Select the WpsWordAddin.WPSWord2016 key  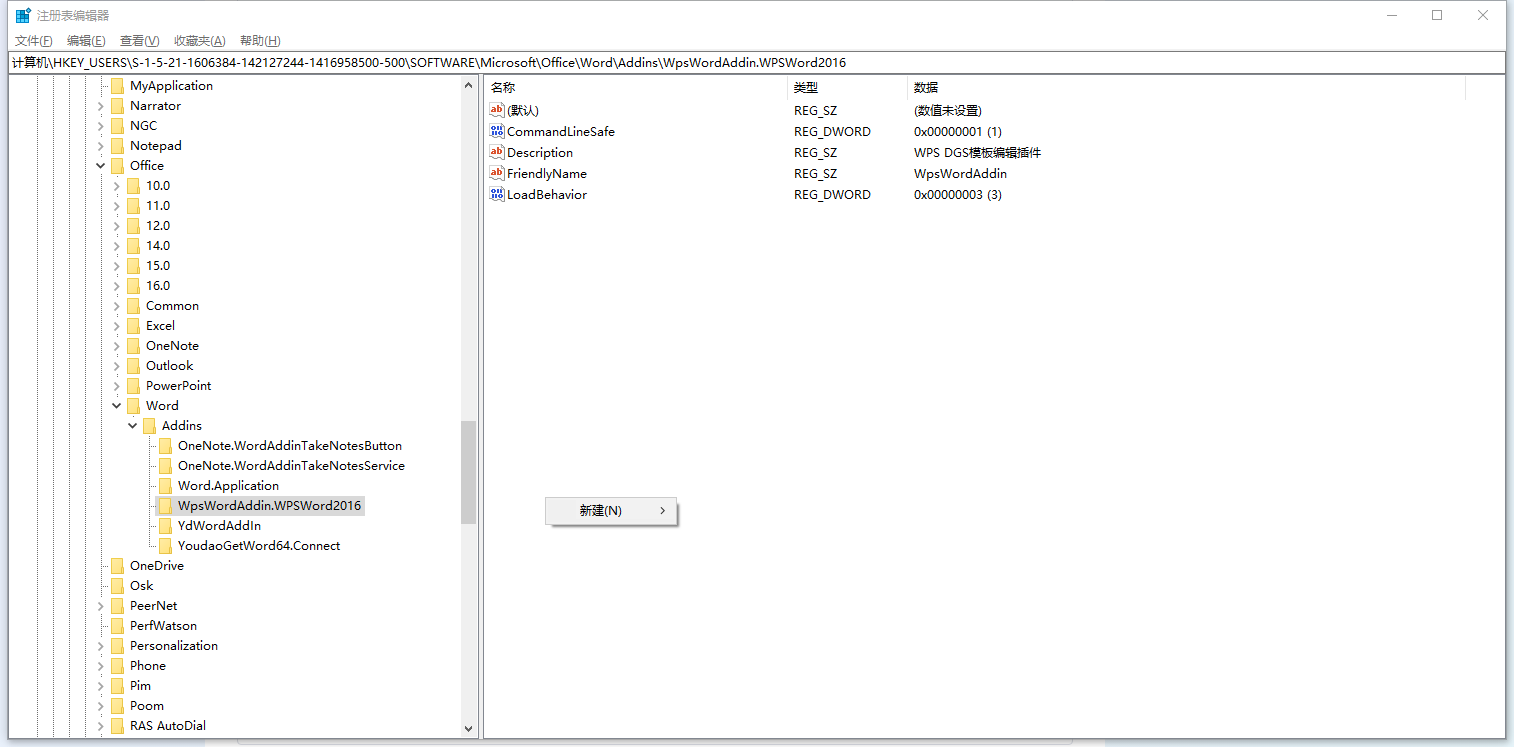[269, 506]
